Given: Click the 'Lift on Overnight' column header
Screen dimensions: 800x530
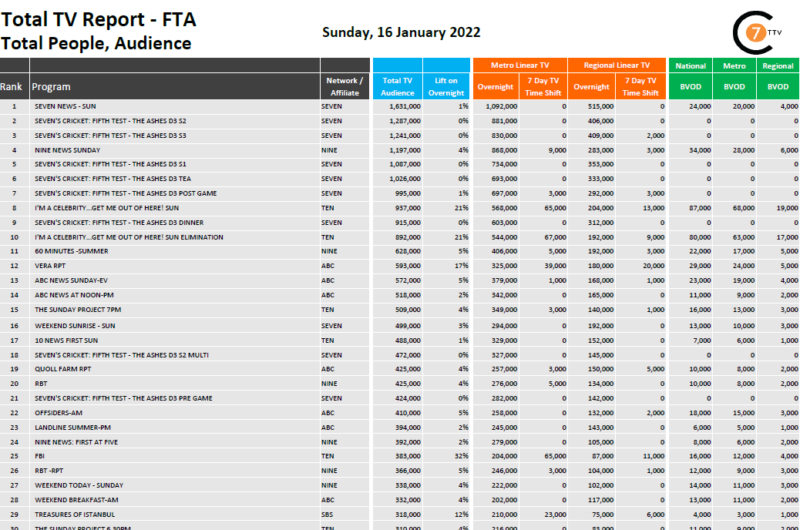Looking at the screenshot, I should (x=446, y=86).
